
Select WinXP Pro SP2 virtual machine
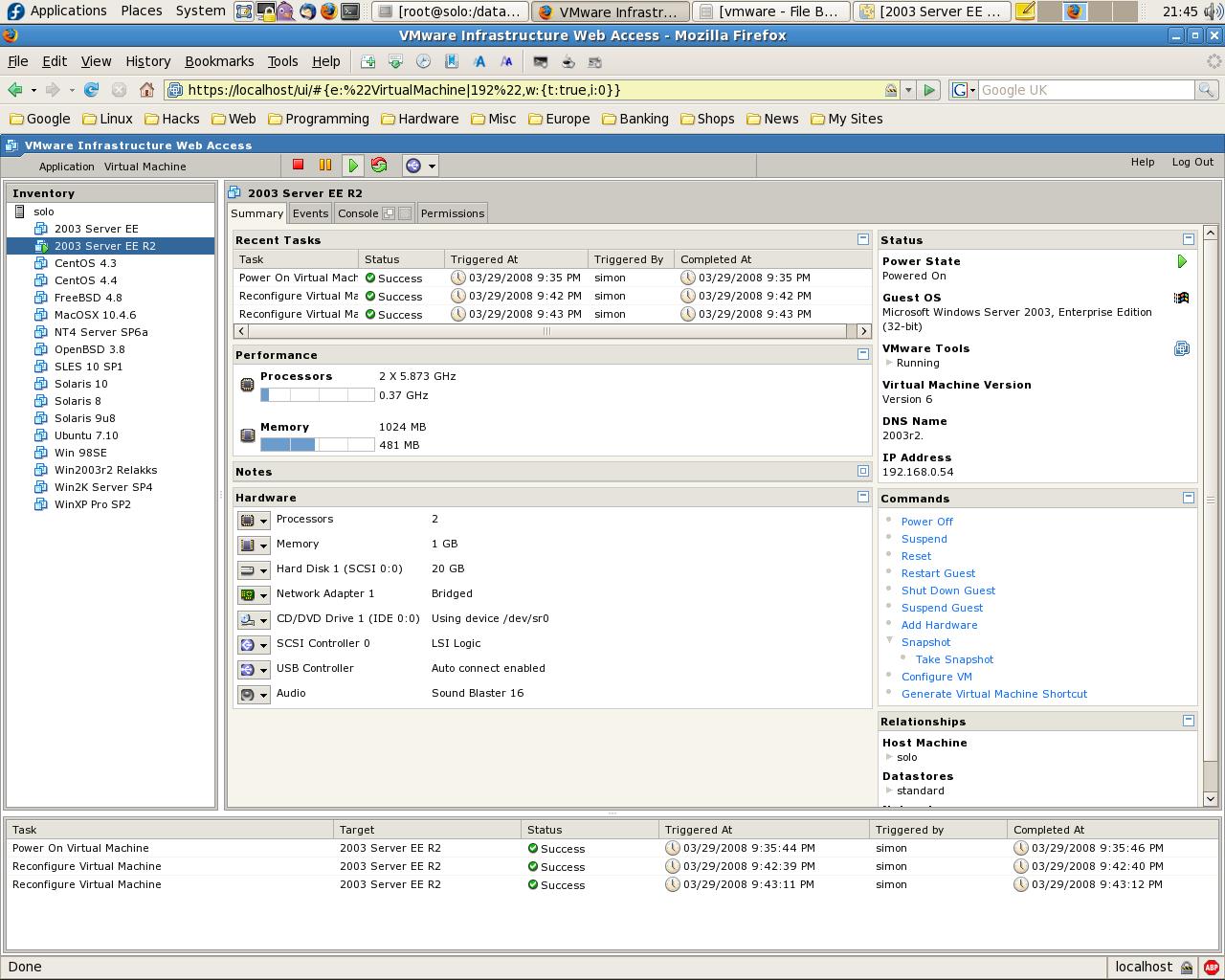93,504
